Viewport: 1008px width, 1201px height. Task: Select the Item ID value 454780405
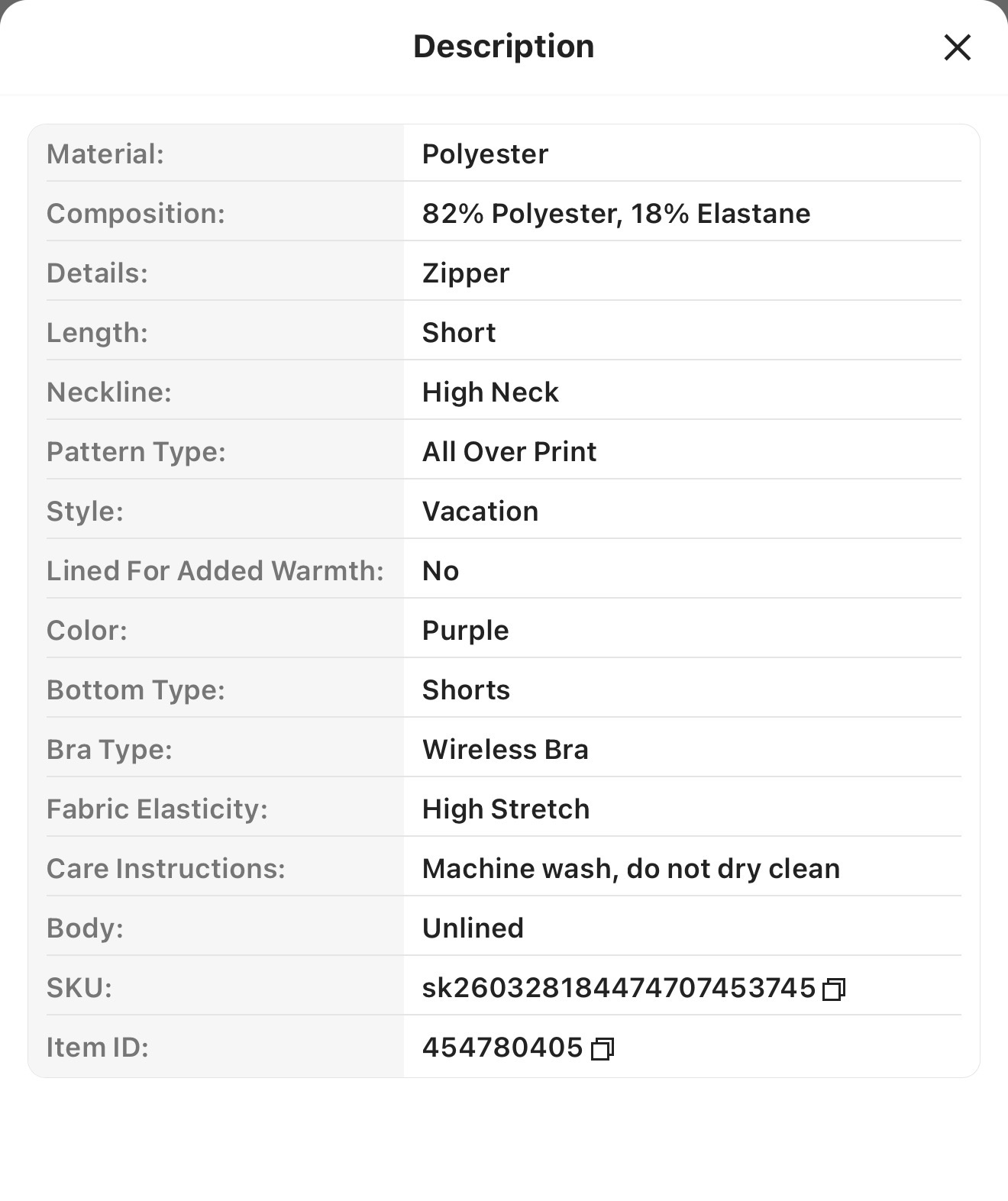(x=502, y=1048)
